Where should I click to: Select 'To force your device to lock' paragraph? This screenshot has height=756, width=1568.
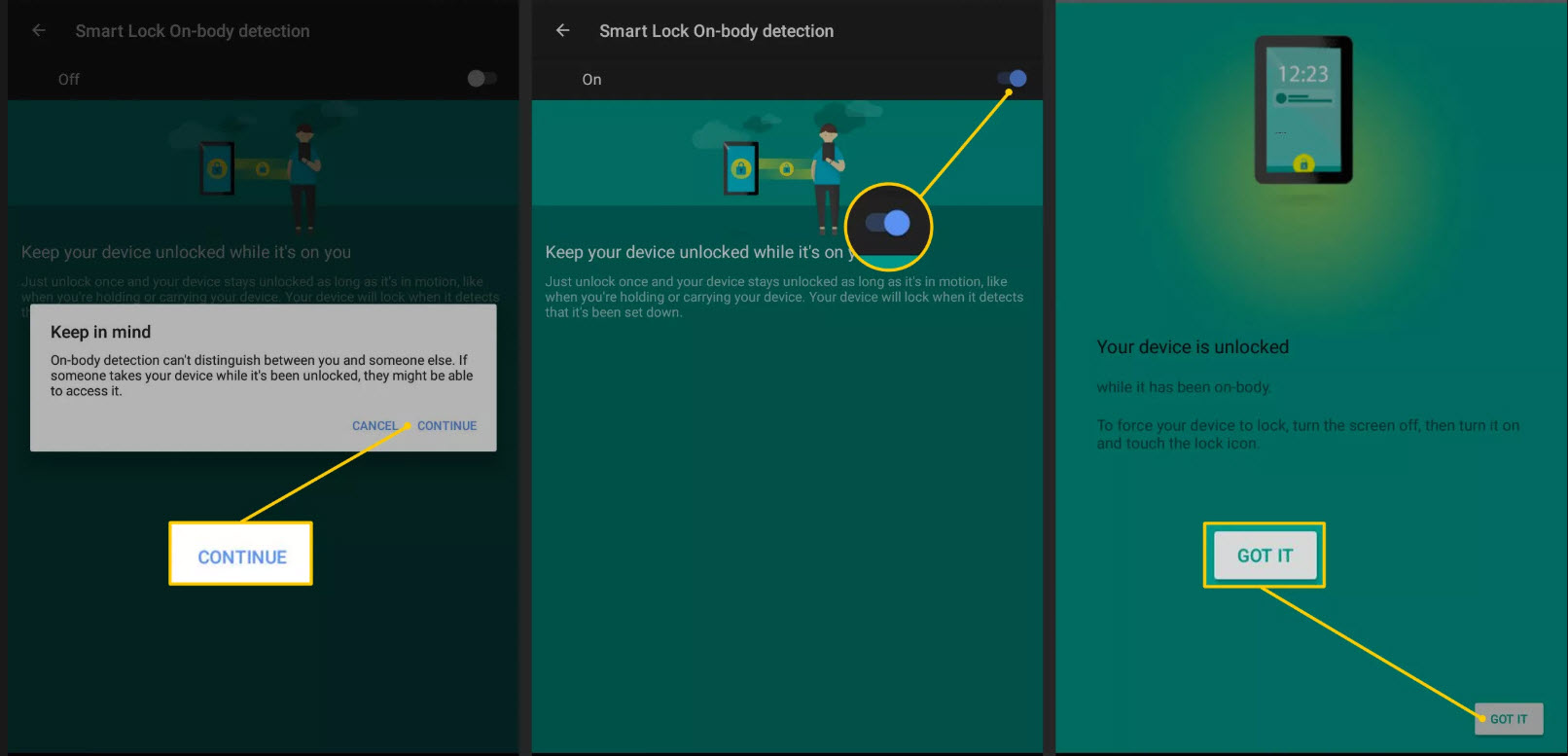pyautogui.click(x=1307, y=434)
